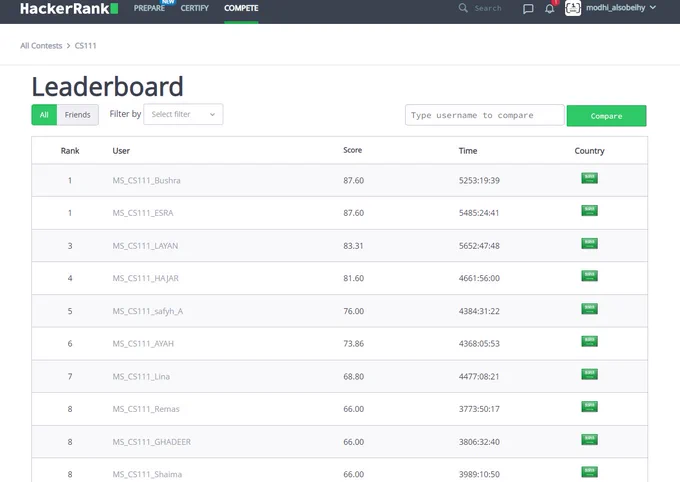The width and height of the screenshot is (680, 482).
Task: Select the All leaderboard toggle
Action: click(44, 115)
